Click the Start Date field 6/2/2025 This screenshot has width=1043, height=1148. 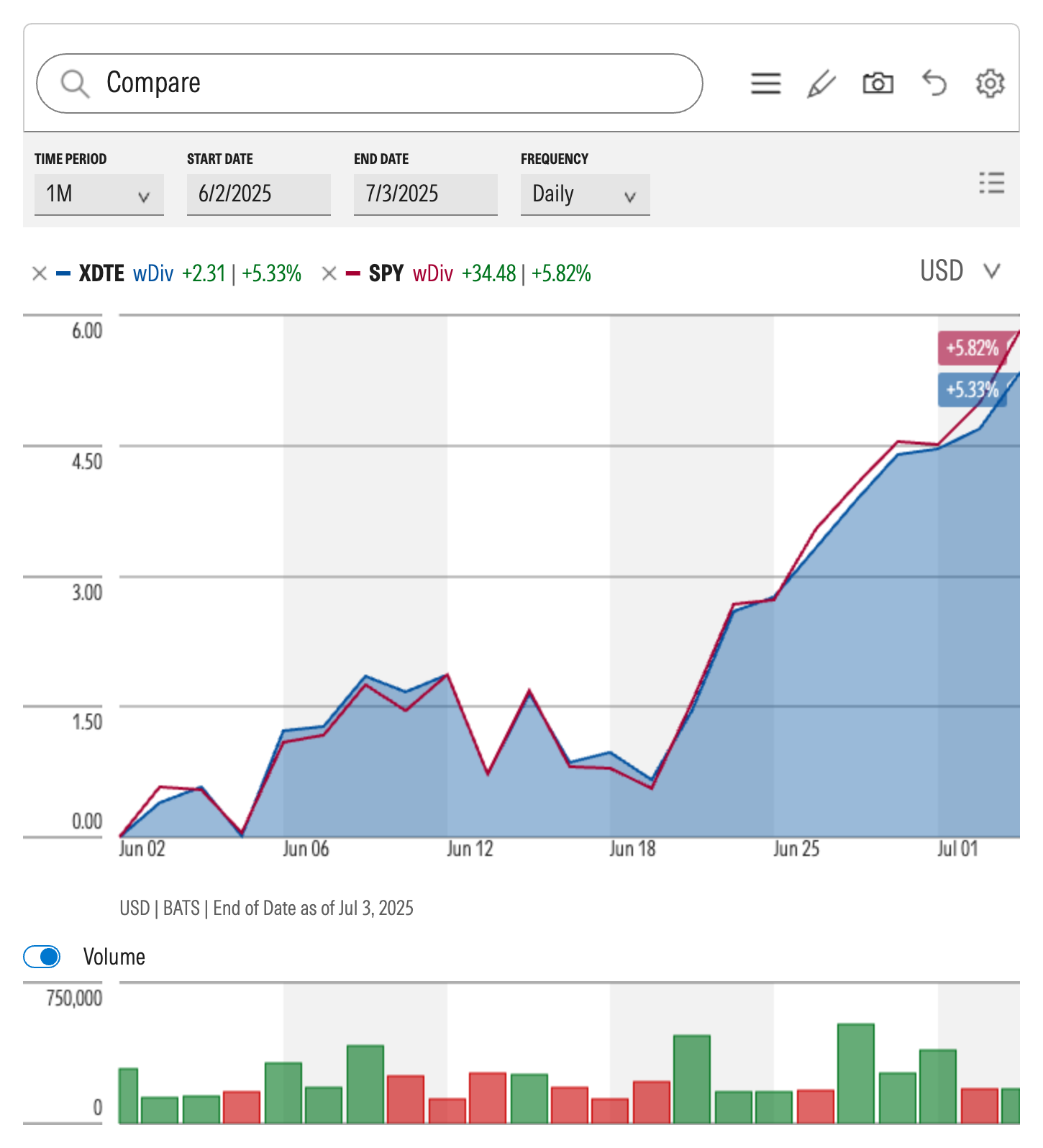coord(258,194)
